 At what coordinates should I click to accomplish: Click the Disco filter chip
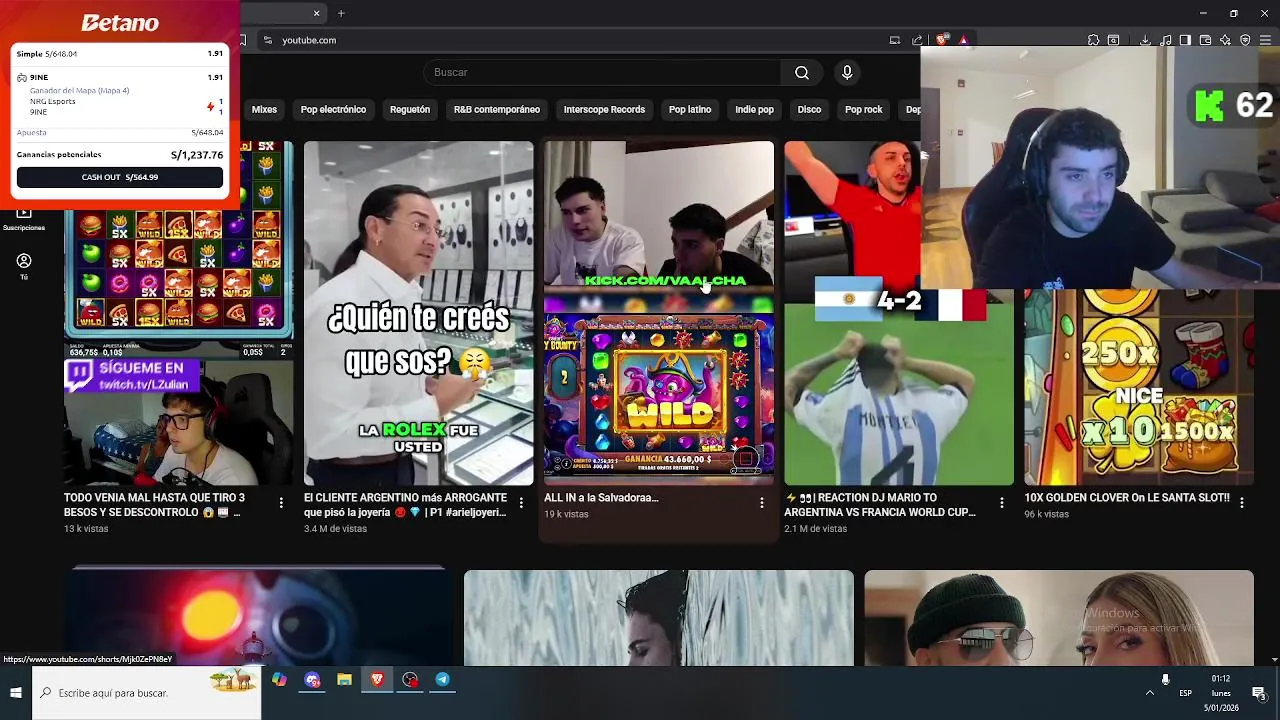(809, 109)
